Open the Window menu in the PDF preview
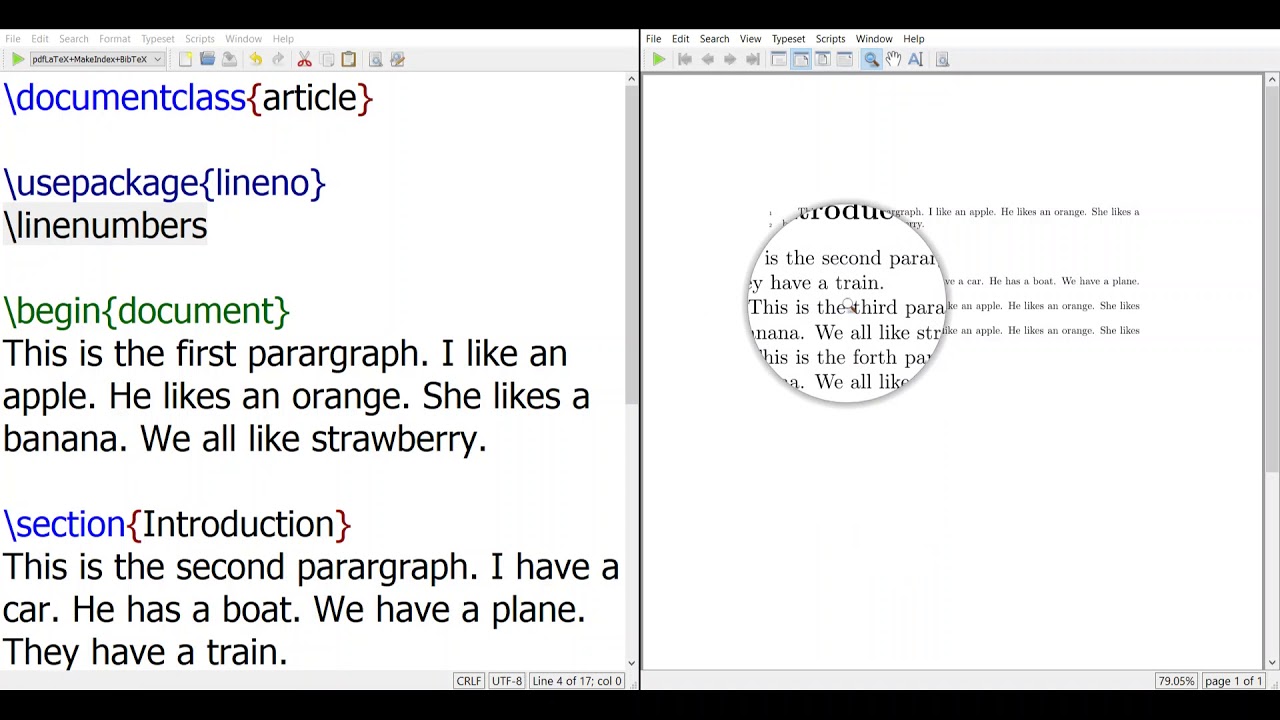 (x=874, y=39)
